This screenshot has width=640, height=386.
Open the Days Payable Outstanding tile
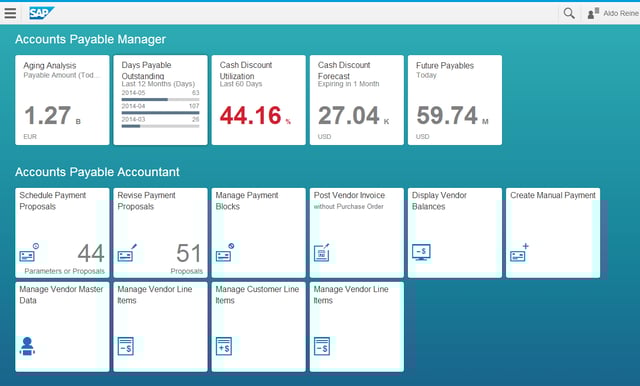point(160,100)
